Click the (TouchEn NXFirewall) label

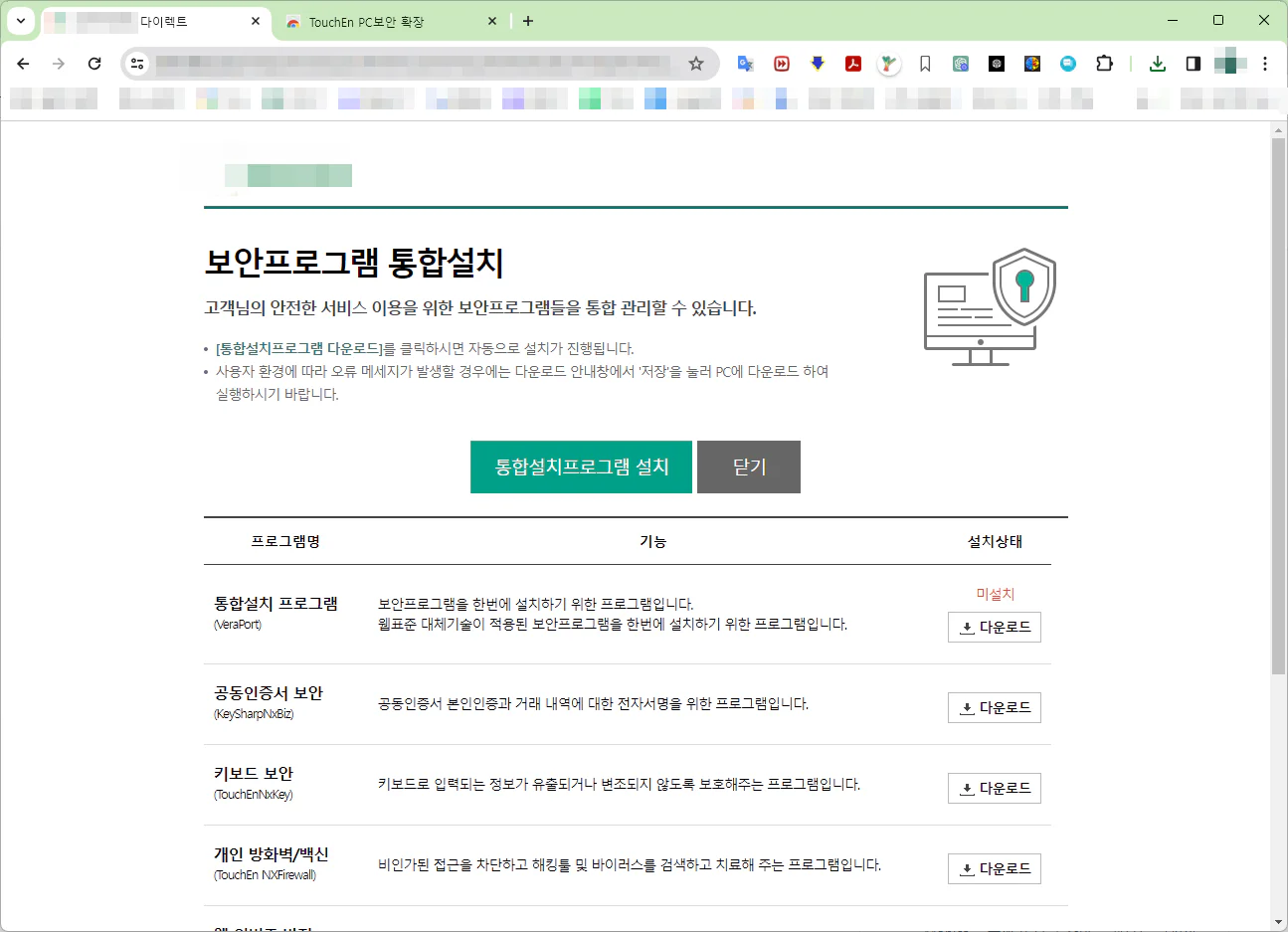(x=265, y=876)
